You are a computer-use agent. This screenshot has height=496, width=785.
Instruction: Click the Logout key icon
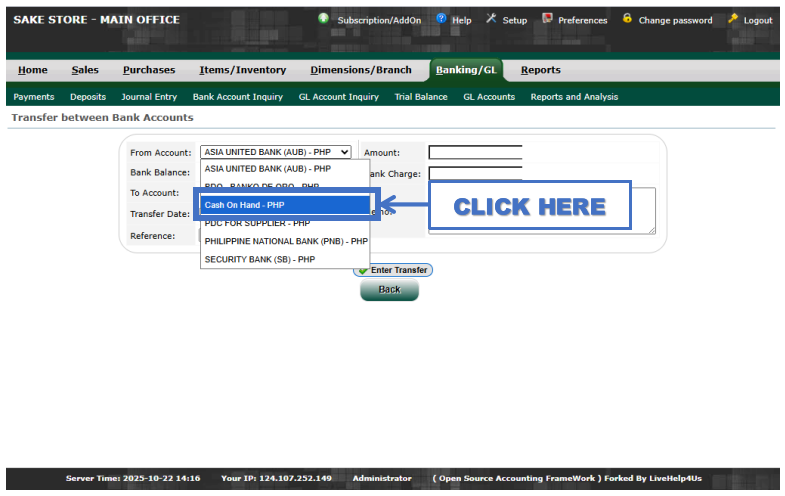coord(733,19)
